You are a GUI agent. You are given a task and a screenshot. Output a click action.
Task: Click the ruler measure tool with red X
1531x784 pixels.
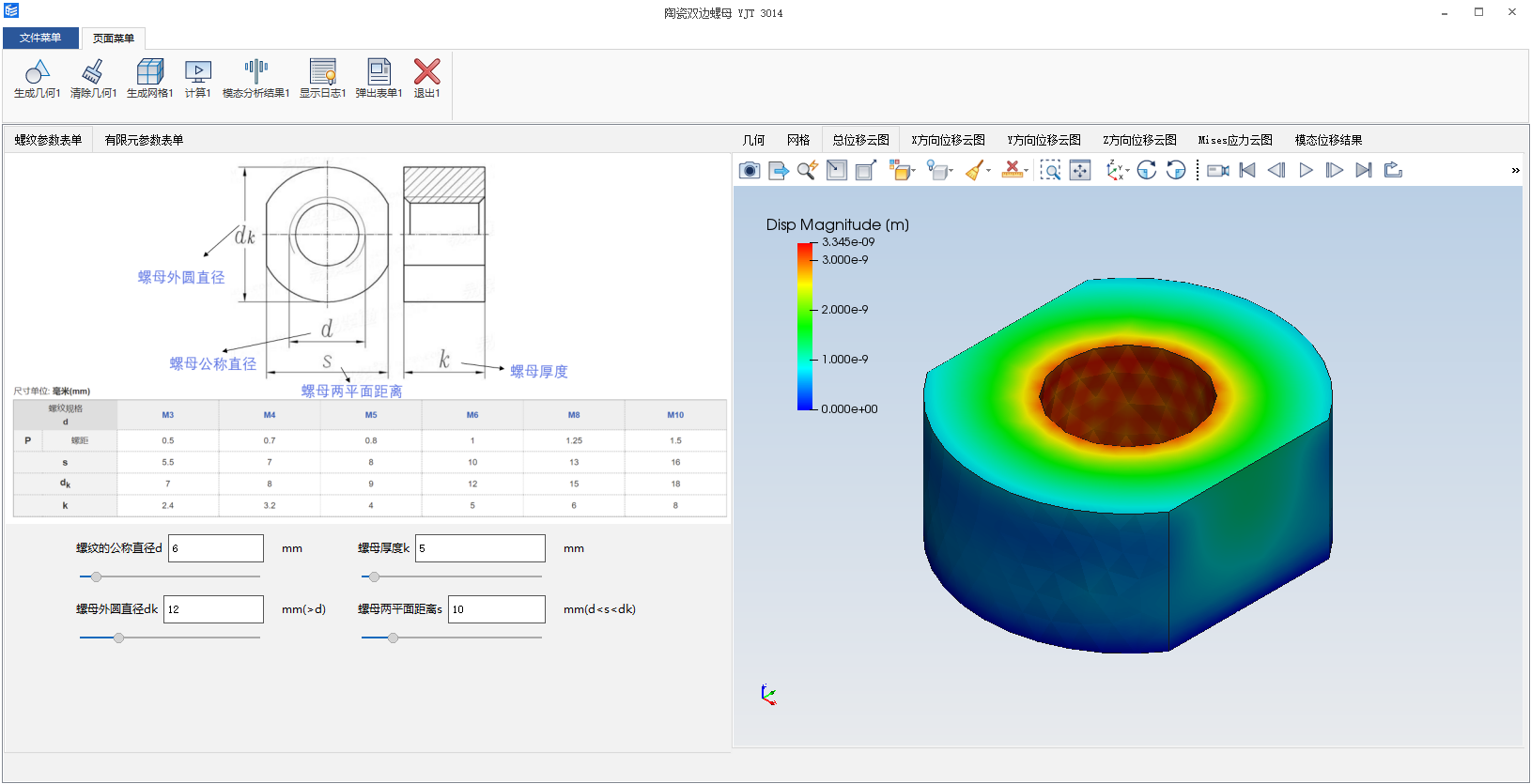point(1012,170)
